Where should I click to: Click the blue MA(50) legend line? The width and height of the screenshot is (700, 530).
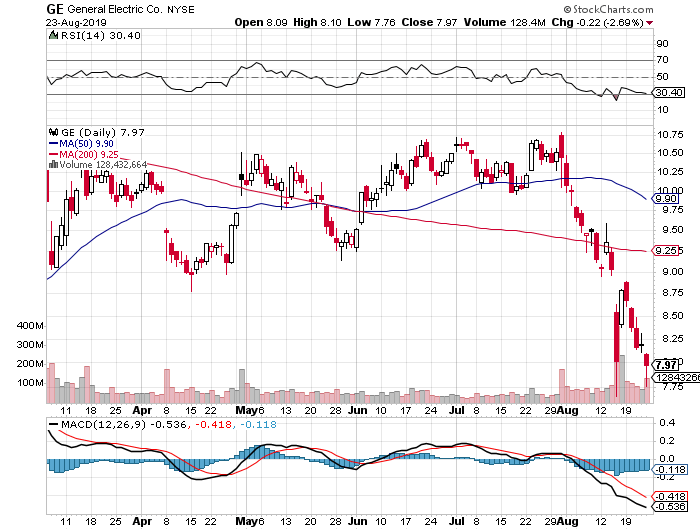click(53, 144)
